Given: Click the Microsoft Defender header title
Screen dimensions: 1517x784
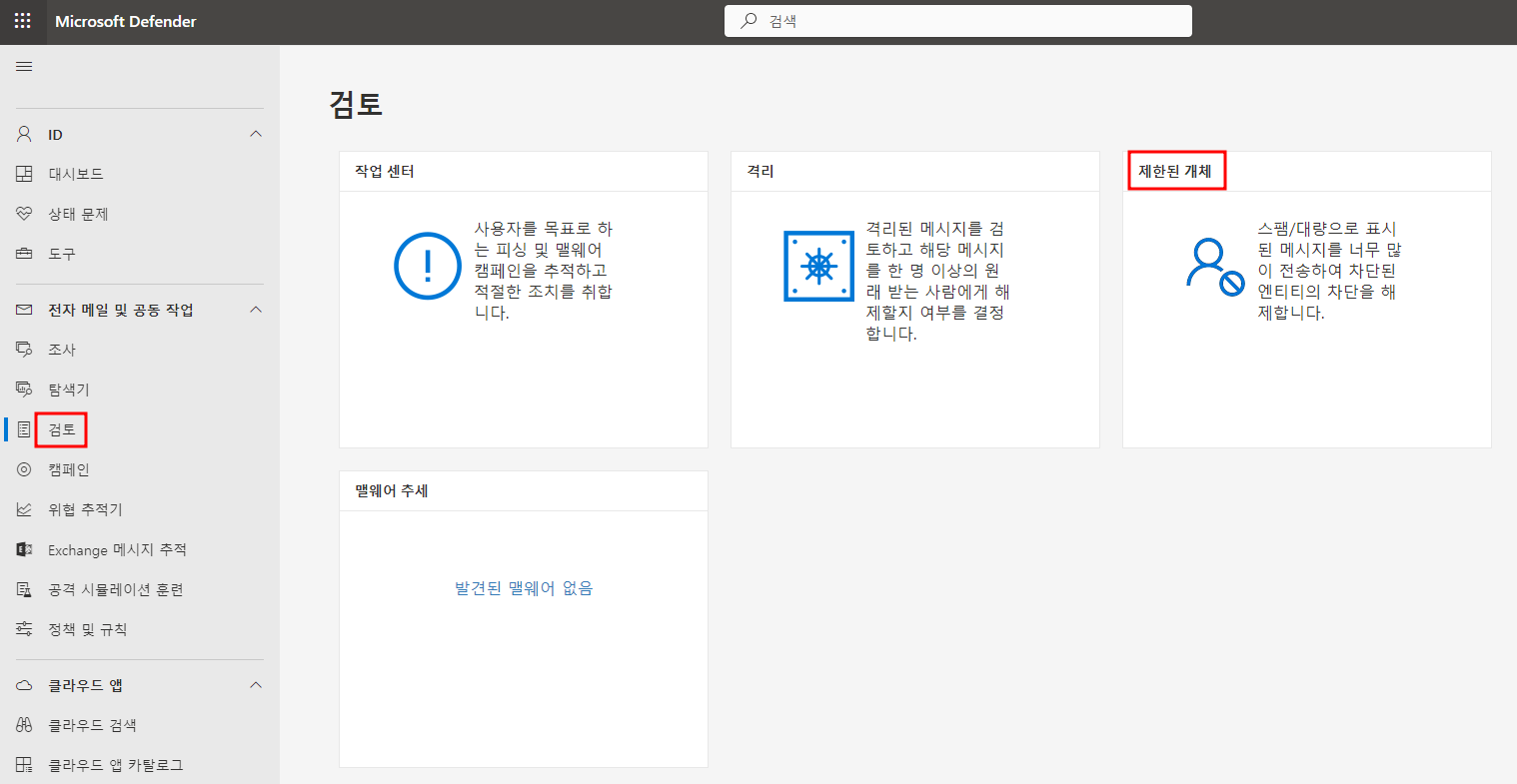Looking at the screenshot, I should [x=126, y=21].
